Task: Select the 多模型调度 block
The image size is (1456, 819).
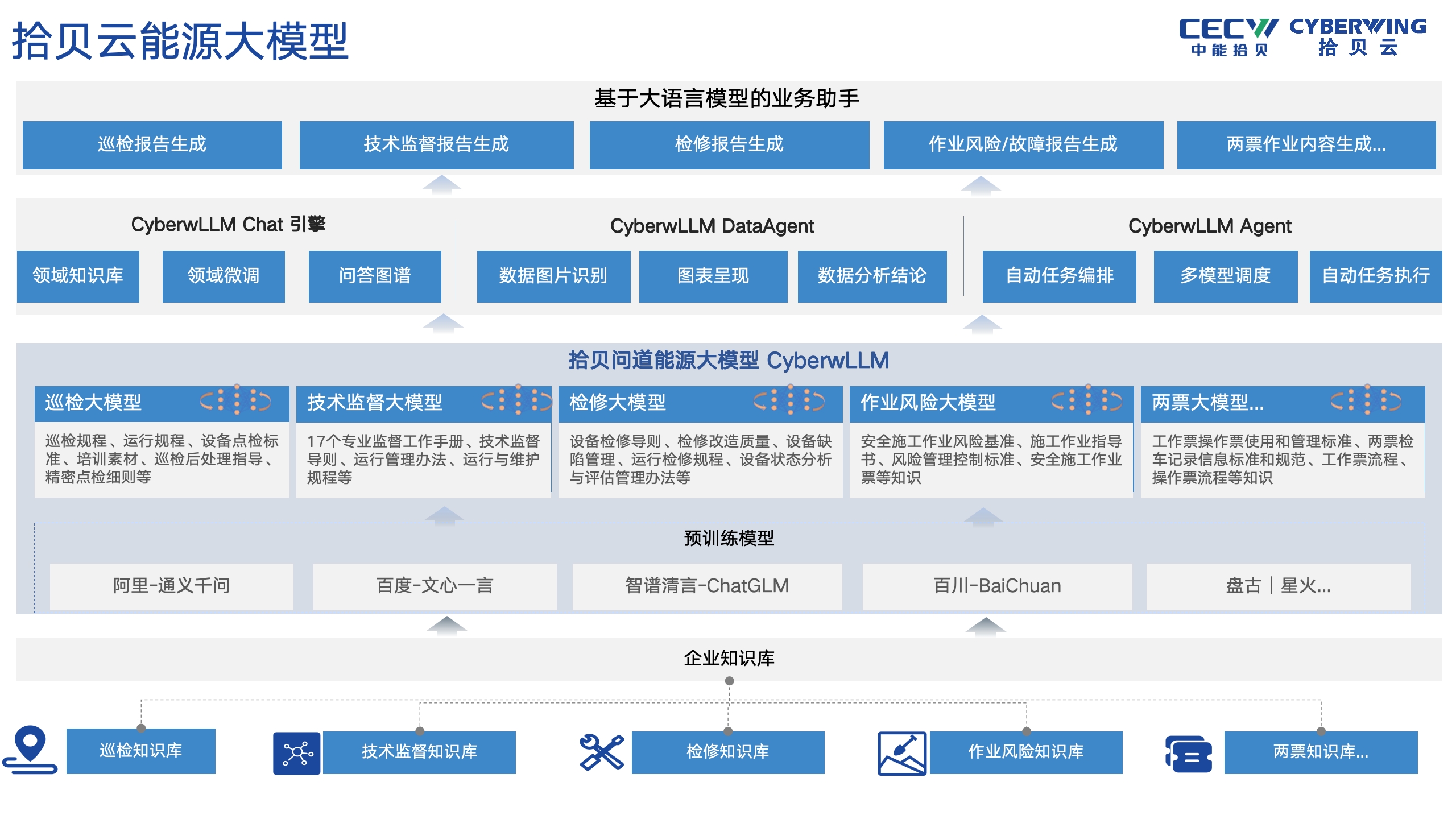Action: [1225, 276]
